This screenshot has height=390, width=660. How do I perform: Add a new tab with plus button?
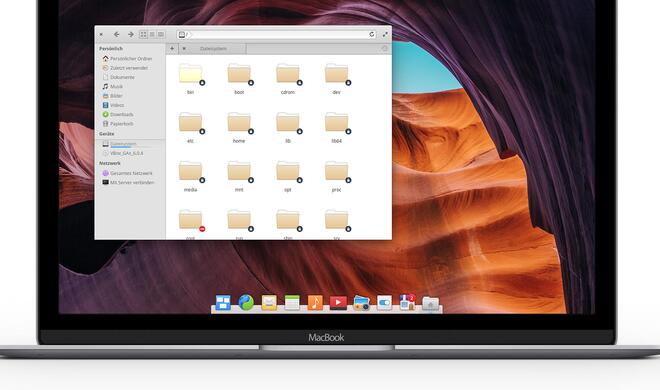point(172,49)
